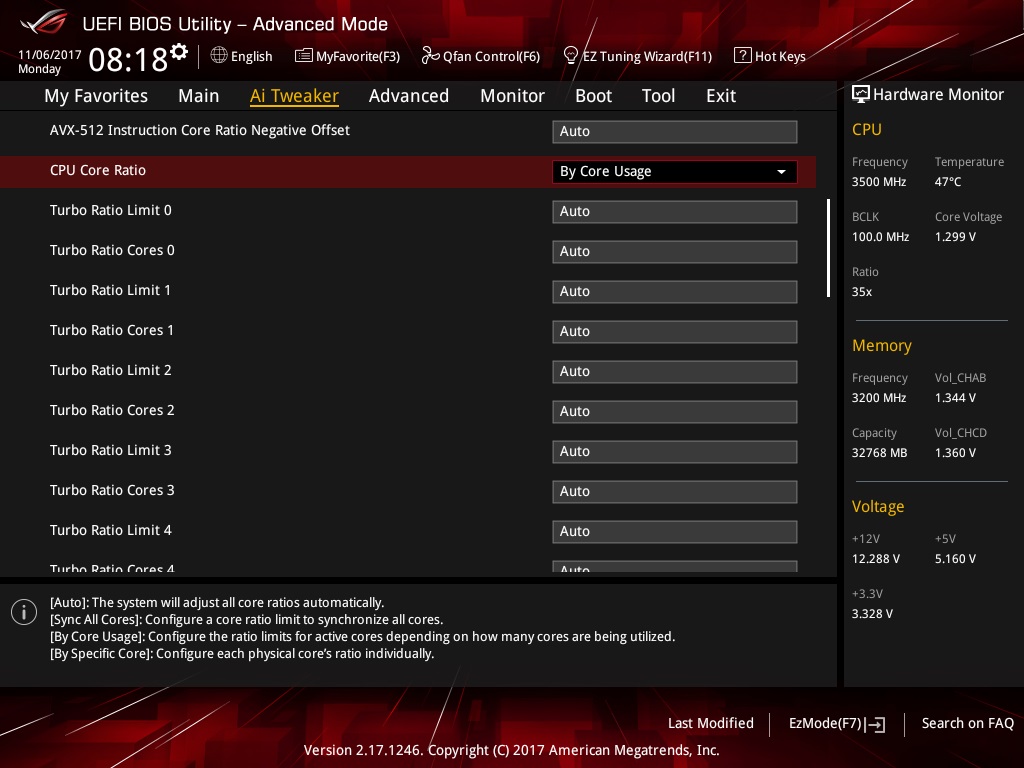This screenshot has width=1024, height=768.
Task: Switch to the Boot tab
Action: (593, 96)
